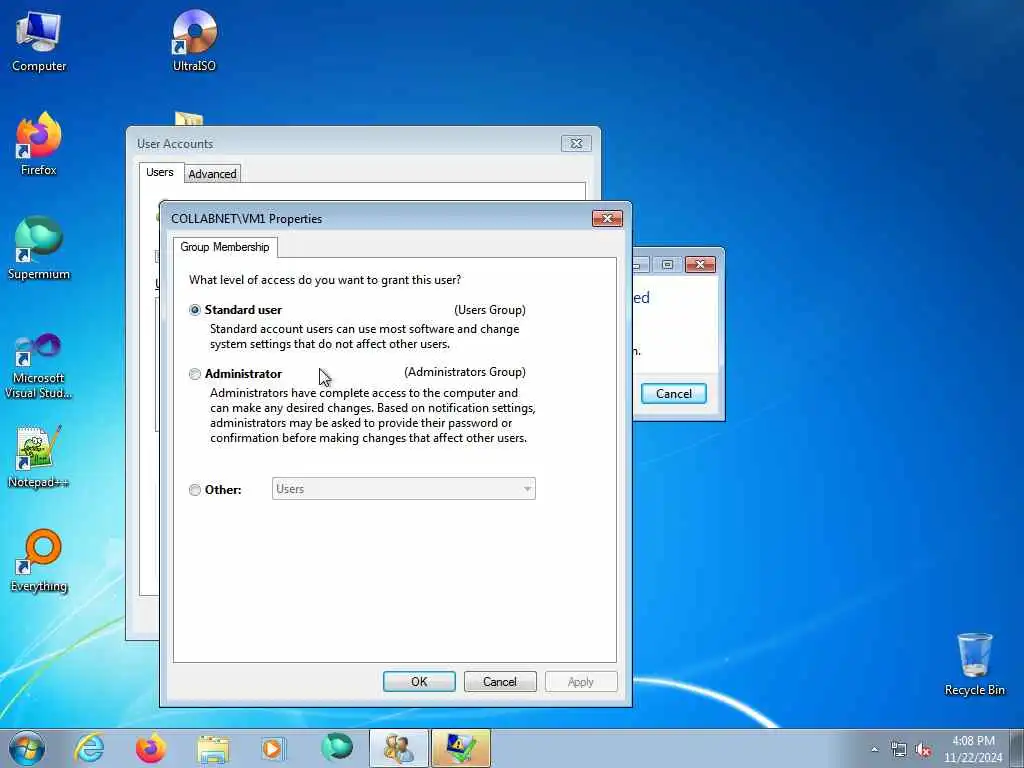Screen dimensions: 1024x768
Task: Cancel the VM1 Properties dialog
Action: pyautogui.click(x=500, y=682)
